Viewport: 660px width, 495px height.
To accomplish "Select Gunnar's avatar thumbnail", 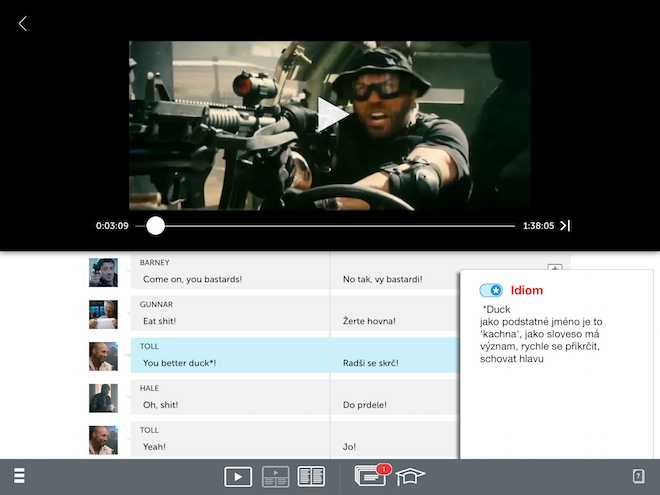I will [103, 314].
